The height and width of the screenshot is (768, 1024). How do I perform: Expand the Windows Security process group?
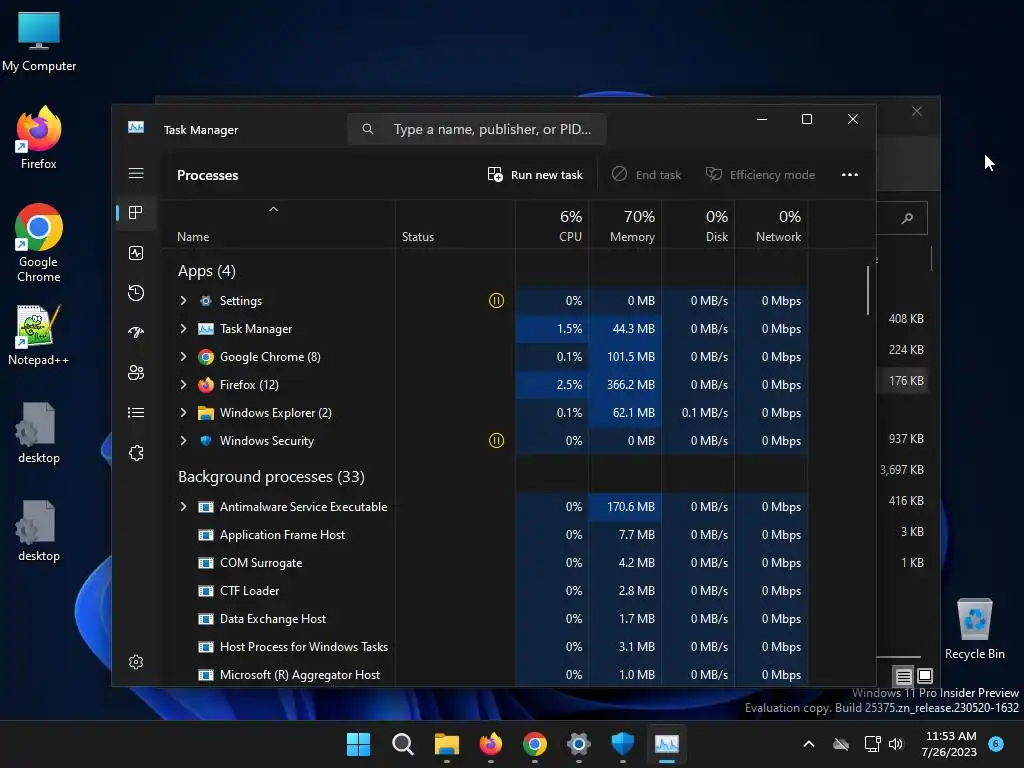coord(184,441)
